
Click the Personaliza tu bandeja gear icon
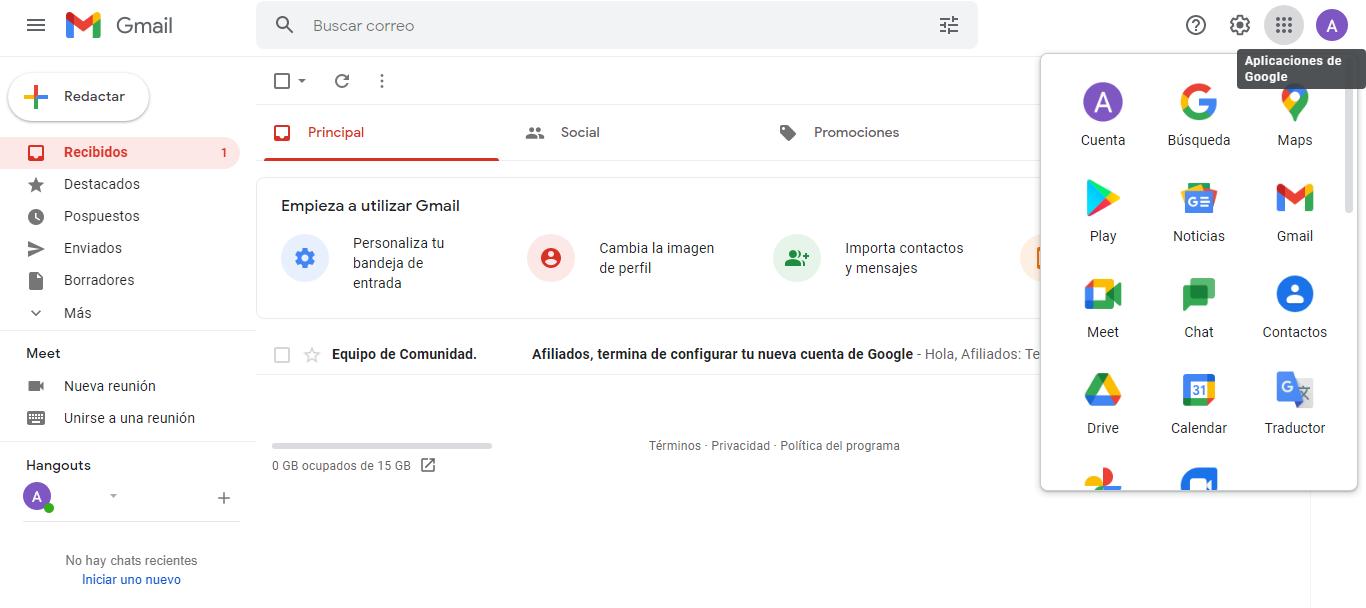point(305,258)
